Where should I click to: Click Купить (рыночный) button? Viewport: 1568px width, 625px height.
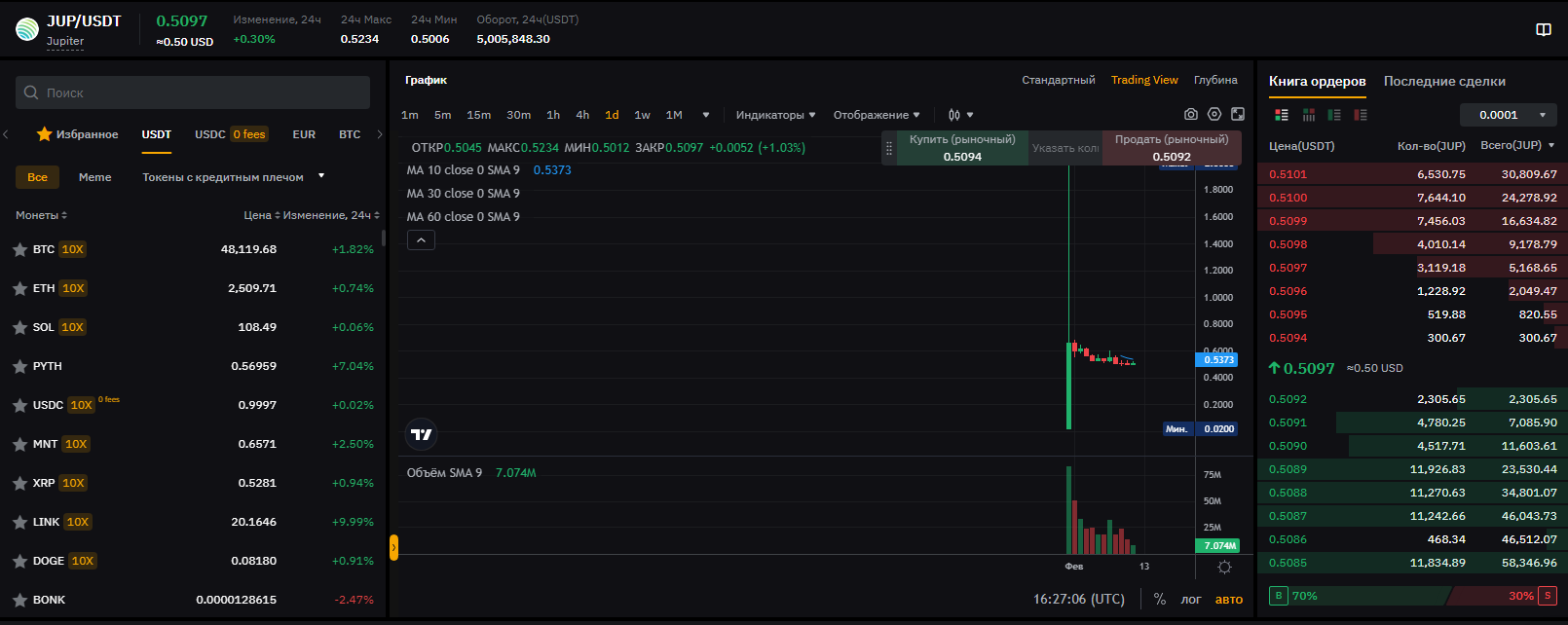962,148
